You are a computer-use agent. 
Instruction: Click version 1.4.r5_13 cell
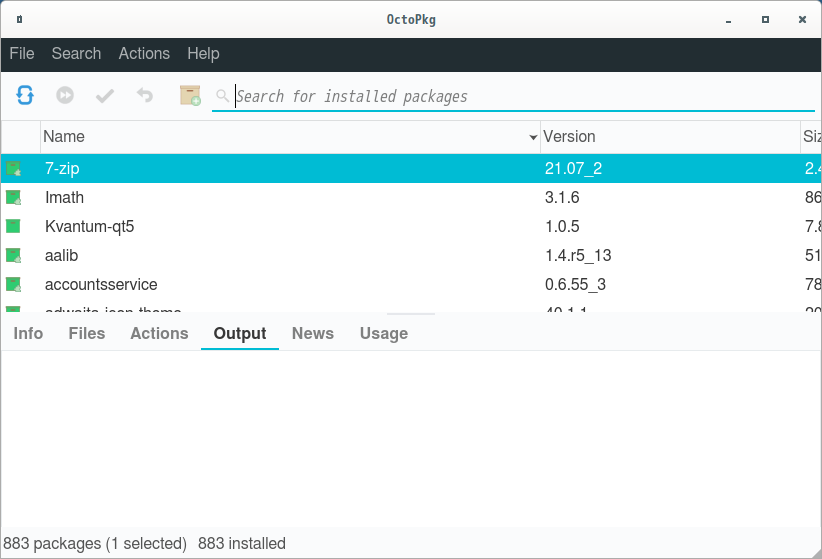click(578, 255)
